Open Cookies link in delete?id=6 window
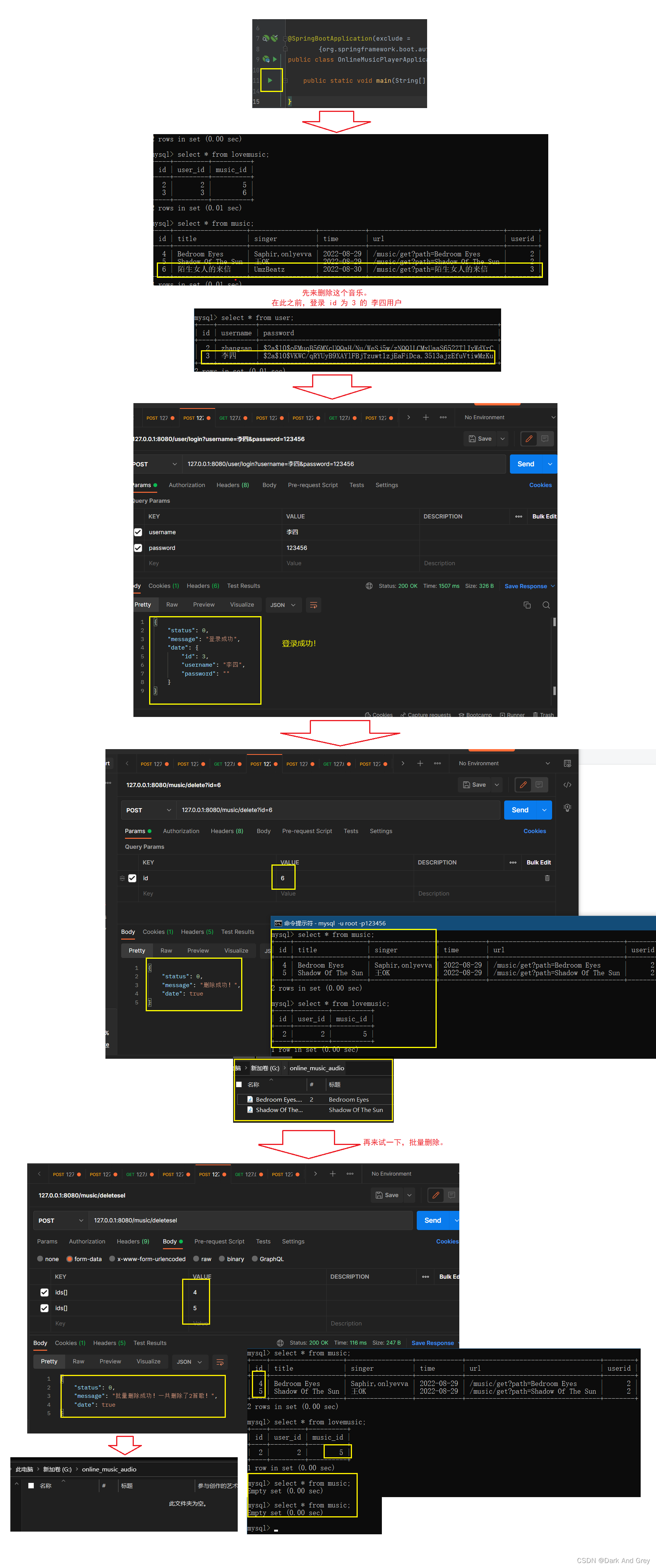Image resolution: width=656 pixels, height=1568 pixels. [x=535, y=832]
